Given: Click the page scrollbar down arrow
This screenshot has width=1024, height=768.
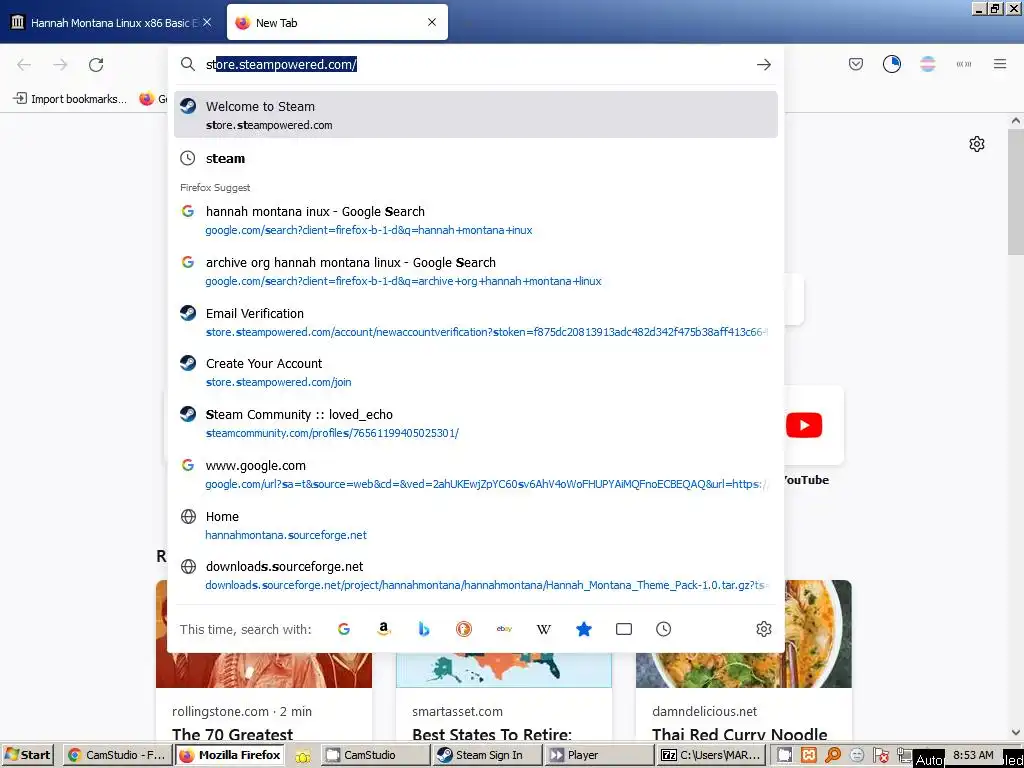Looking at the screenshot, I should click(1016, 733).
